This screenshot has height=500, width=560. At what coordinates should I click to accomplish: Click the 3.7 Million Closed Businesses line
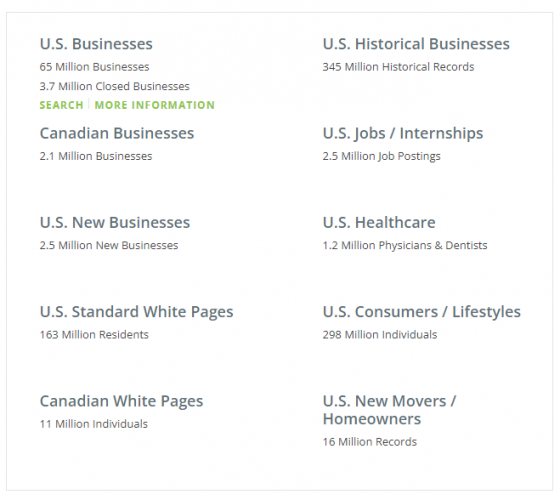[115, 86]
